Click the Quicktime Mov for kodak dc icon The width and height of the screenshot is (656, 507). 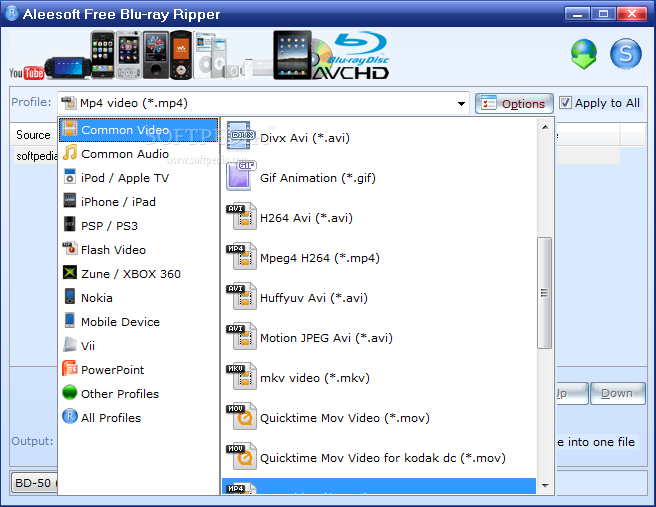(x=241, y=456)
